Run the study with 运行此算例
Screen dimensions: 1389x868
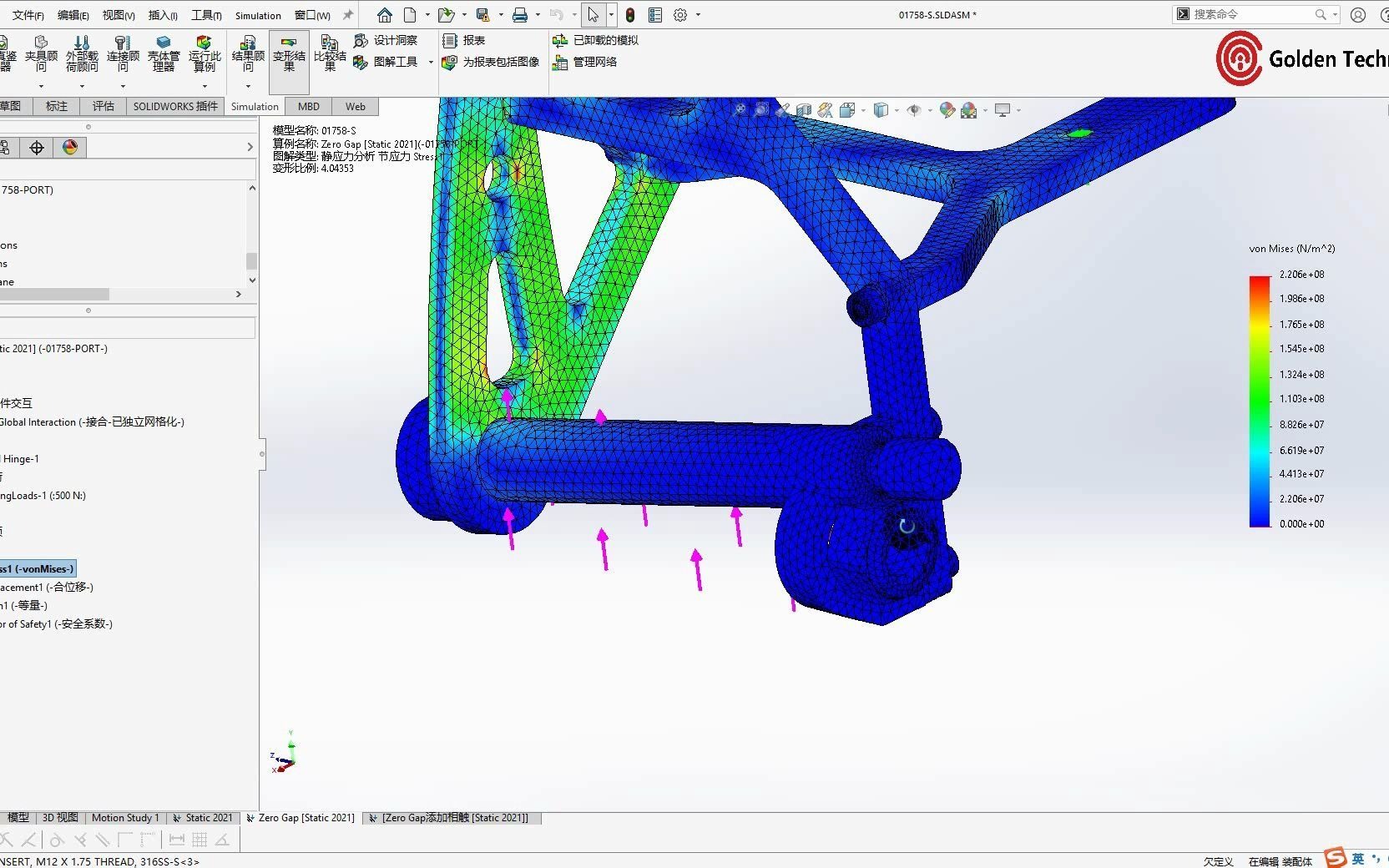tap(203, 56)
